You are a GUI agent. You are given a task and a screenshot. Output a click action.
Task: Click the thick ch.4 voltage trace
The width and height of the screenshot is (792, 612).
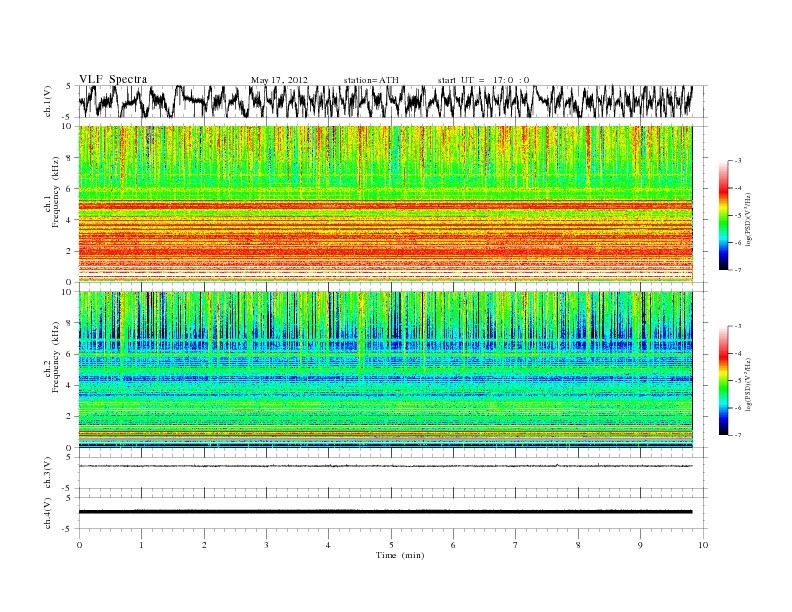click(x=385, y=512)
